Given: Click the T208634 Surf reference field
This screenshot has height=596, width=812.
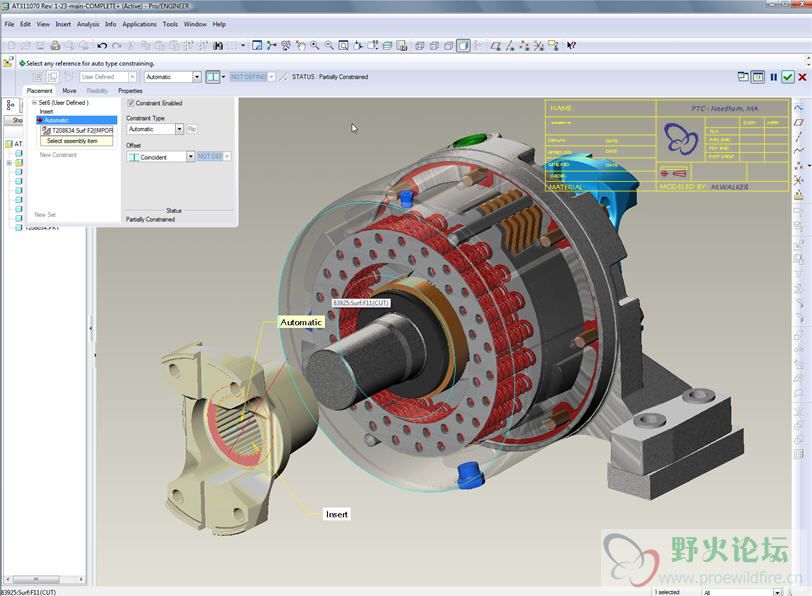Looking at the screenshot, I should [77, 130].
